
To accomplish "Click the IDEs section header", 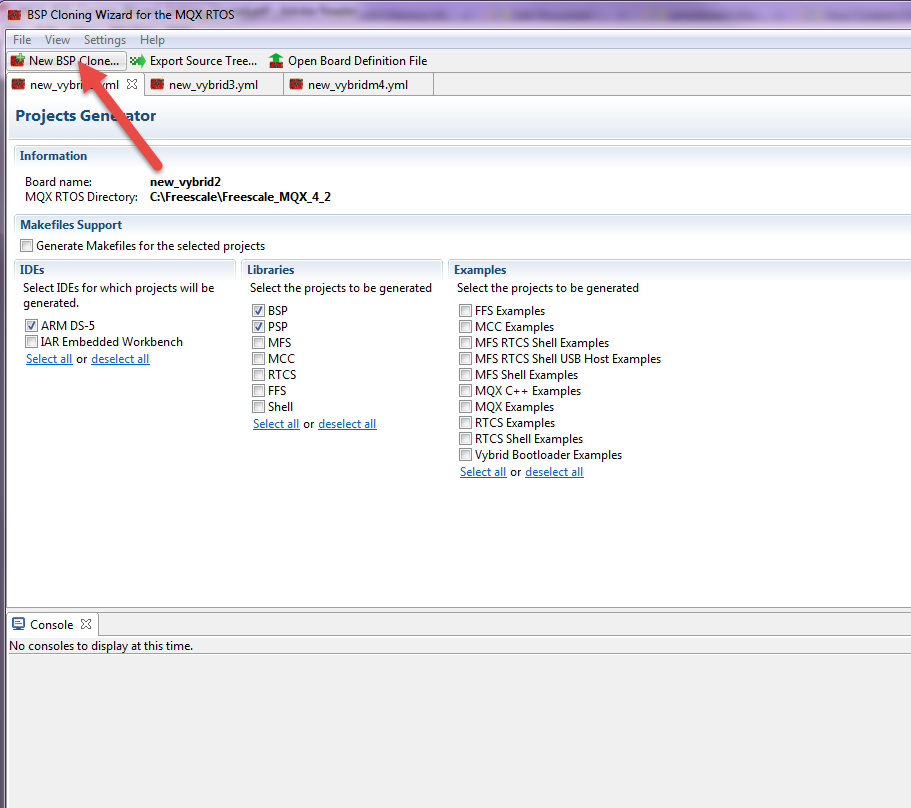I will [32, 270].
